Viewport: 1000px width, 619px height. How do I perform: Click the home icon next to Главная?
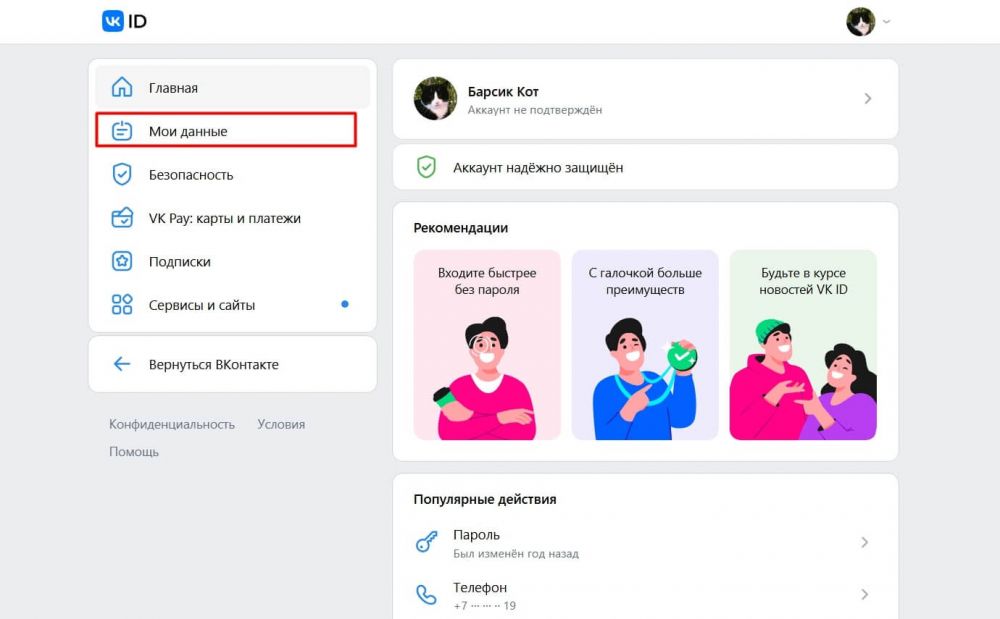click(122, 87)
